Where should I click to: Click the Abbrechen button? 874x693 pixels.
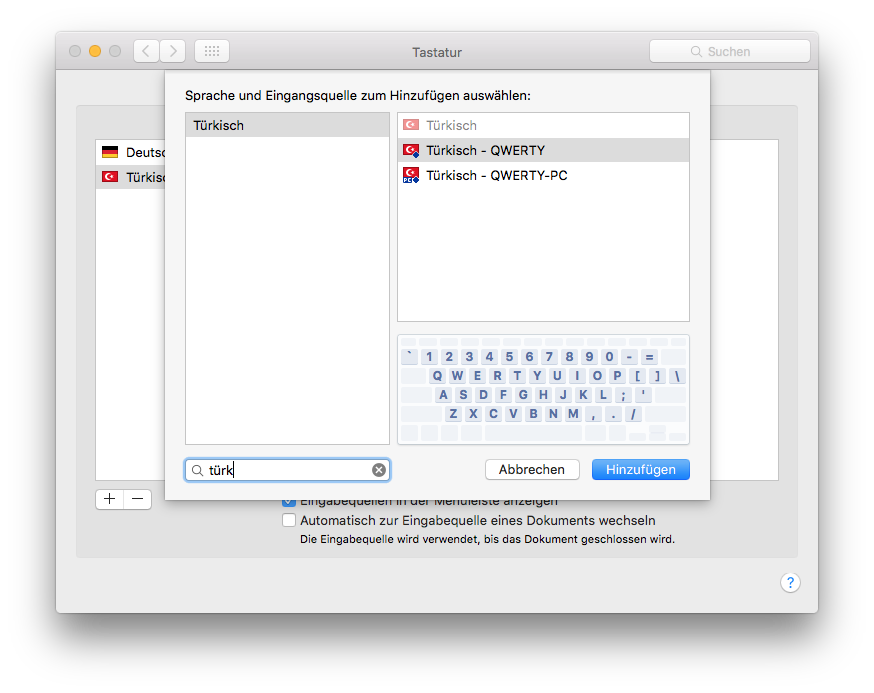[532, 469]
